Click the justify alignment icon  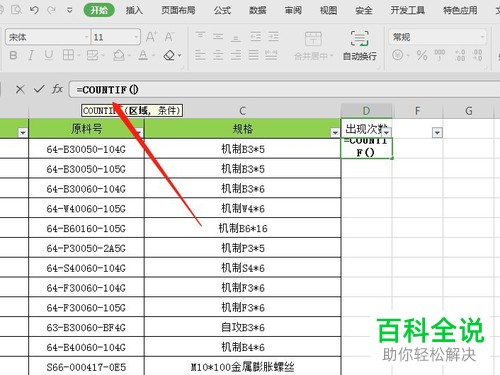[x=254, y=55]
